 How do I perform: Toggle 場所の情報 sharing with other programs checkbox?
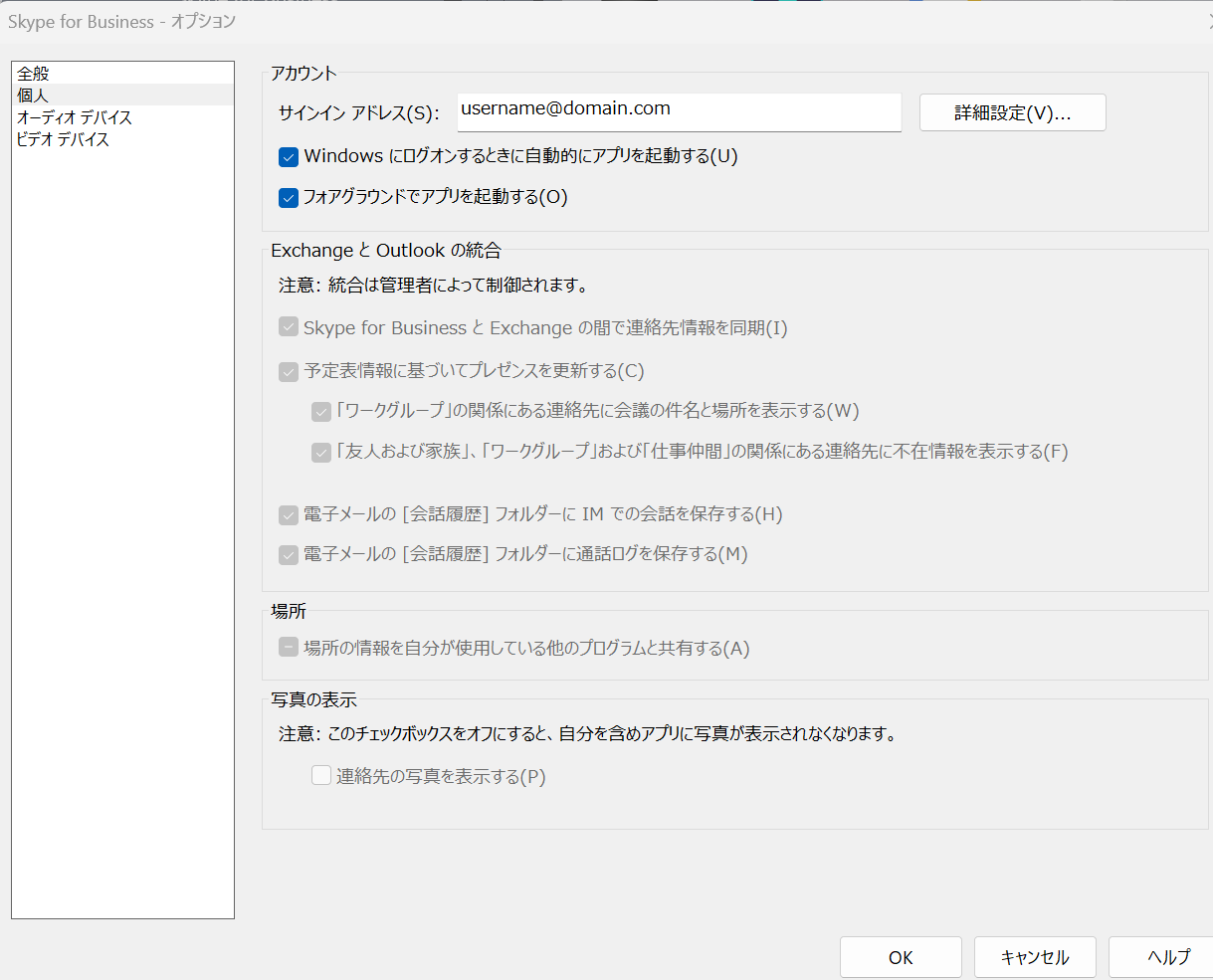(x=289, y=649)
